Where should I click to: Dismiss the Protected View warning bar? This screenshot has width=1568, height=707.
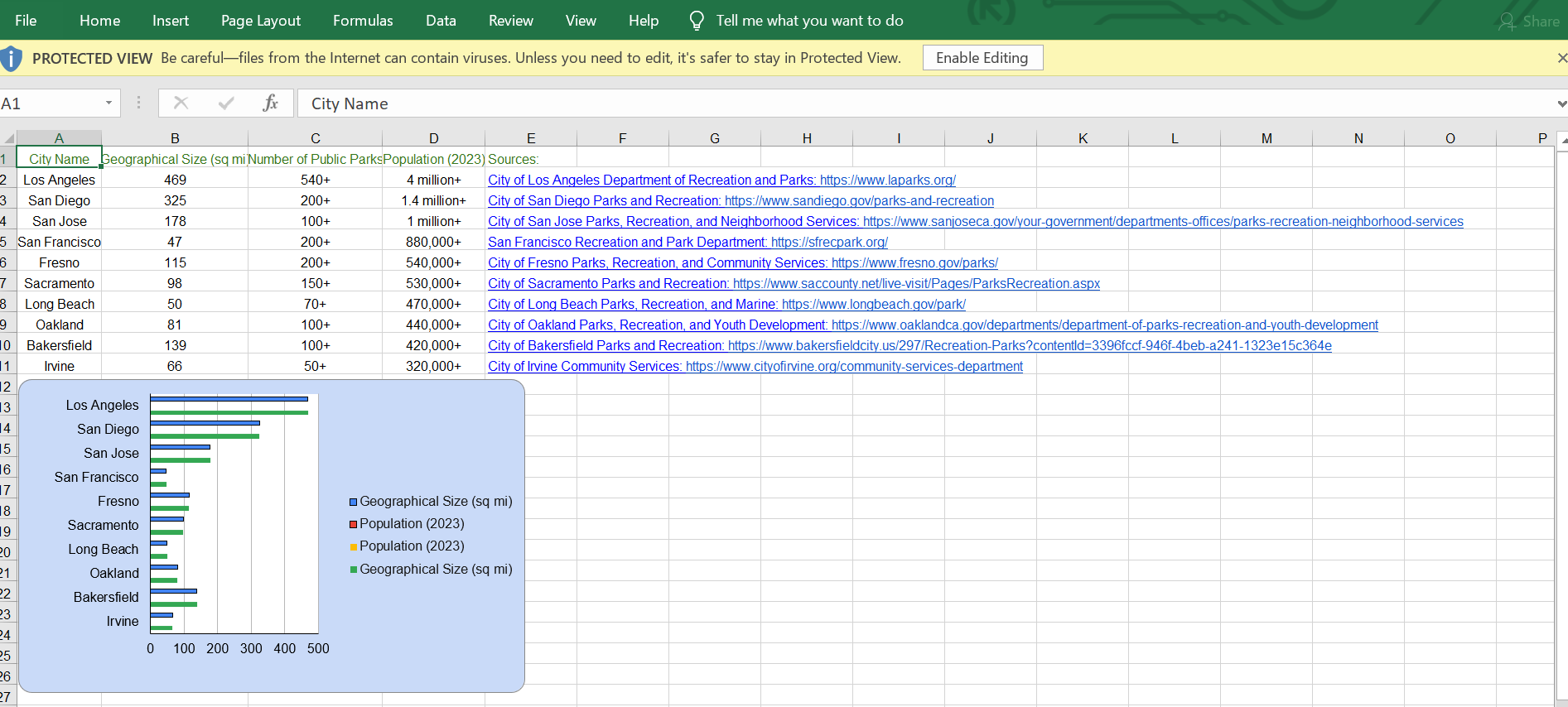(1561, 58)
